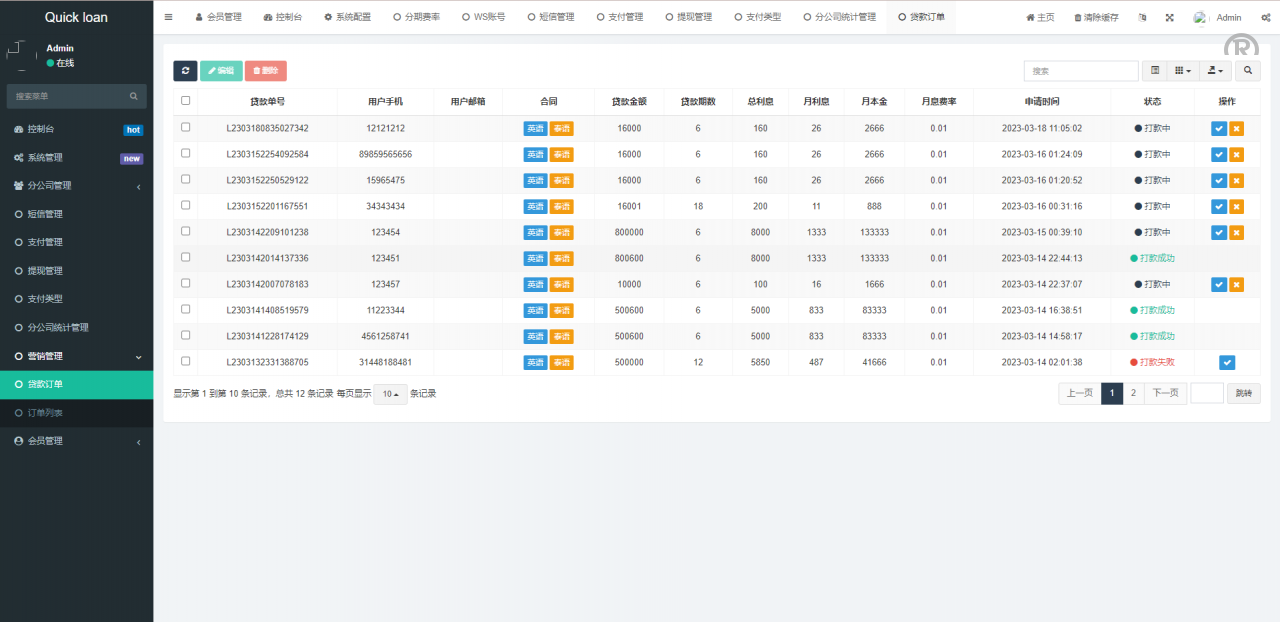Click the search magnifier in the table toolbar
Viewport: 1280px width, 622px height.
1247,70
